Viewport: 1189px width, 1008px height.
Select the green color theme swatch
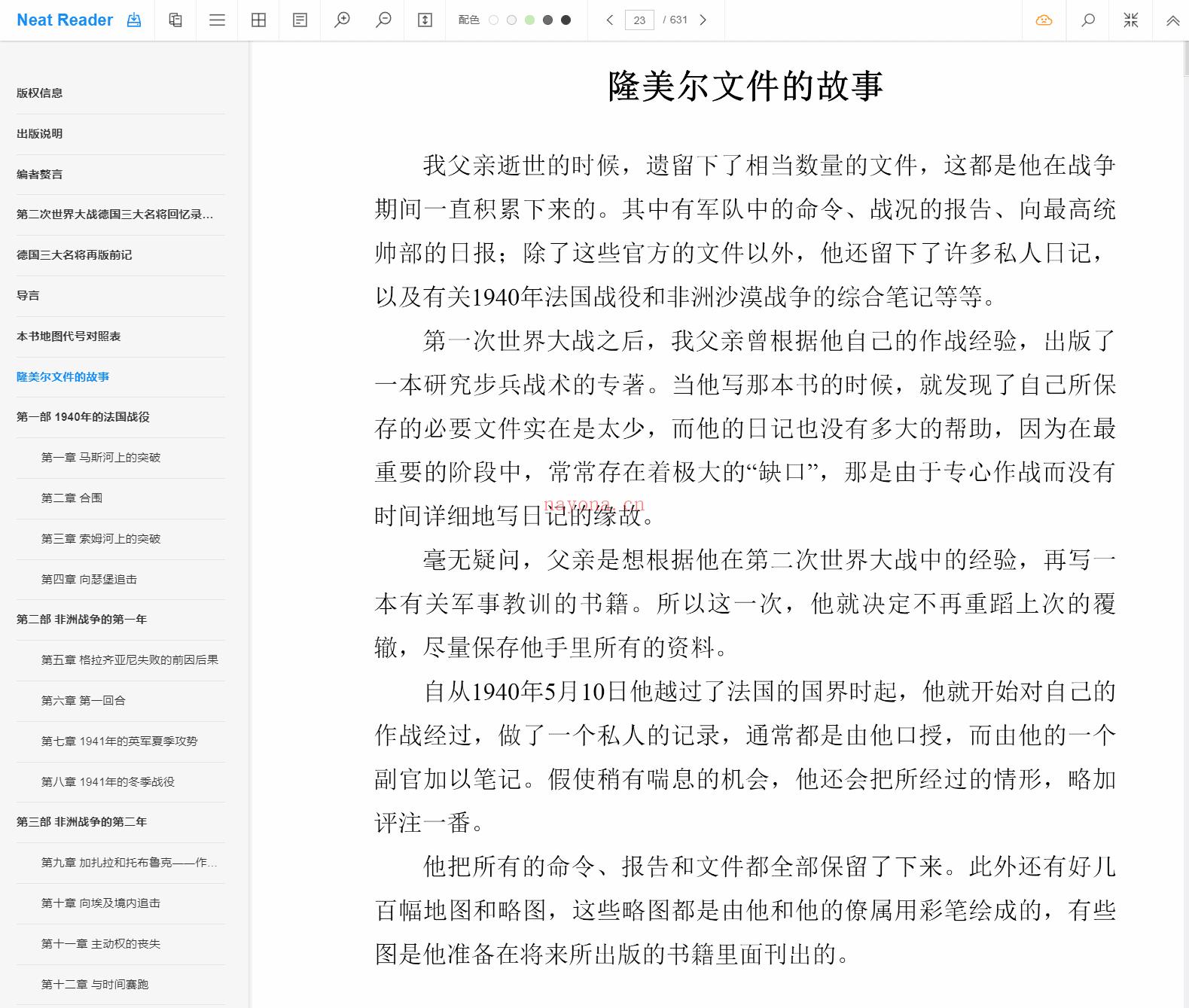tap(529, 20)
